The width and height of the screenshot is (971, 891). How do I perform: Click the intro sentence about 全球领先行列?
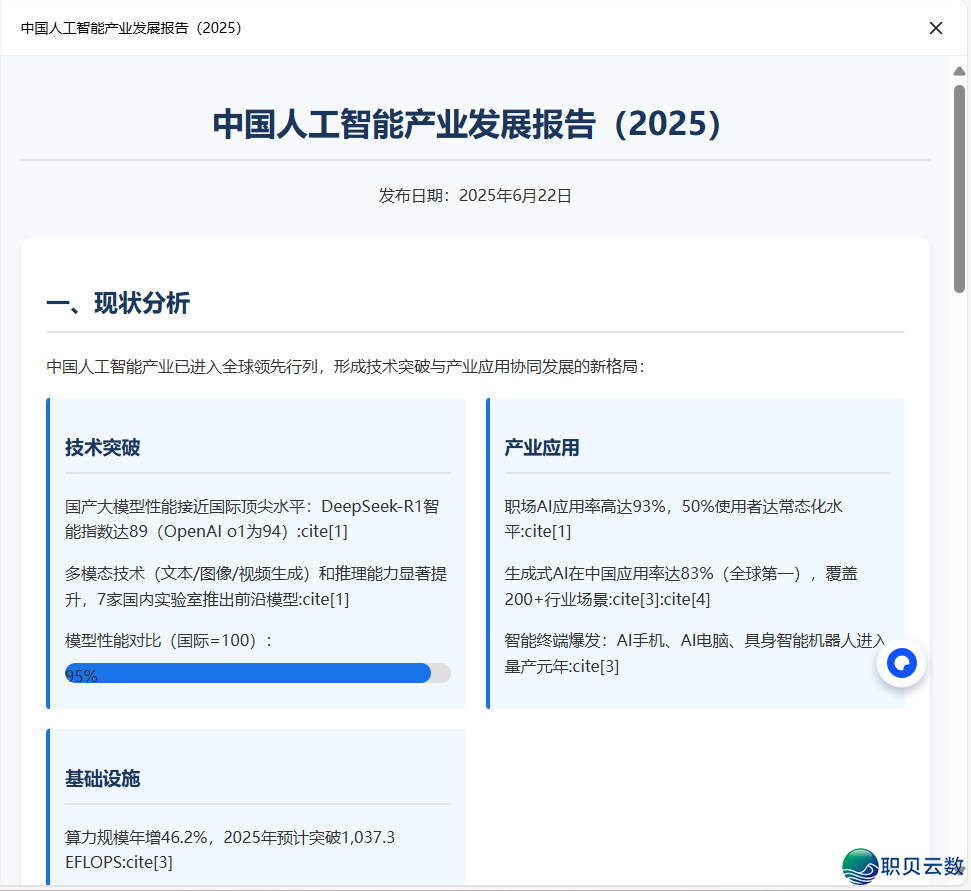pos(346,367)
